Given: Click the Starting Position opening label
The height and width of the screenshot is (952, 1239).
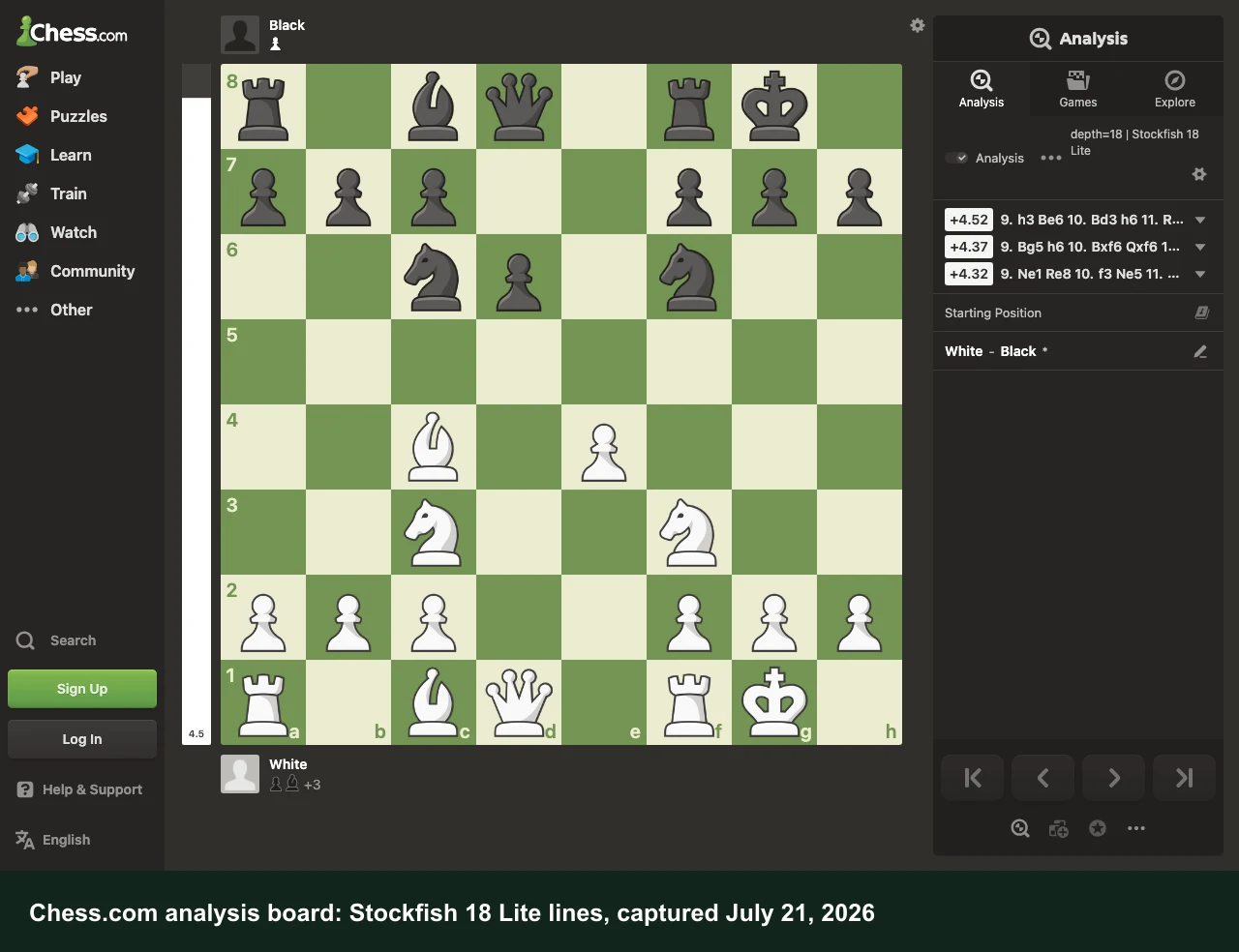Looking at the screenshot, I should (x=993, y=312).
